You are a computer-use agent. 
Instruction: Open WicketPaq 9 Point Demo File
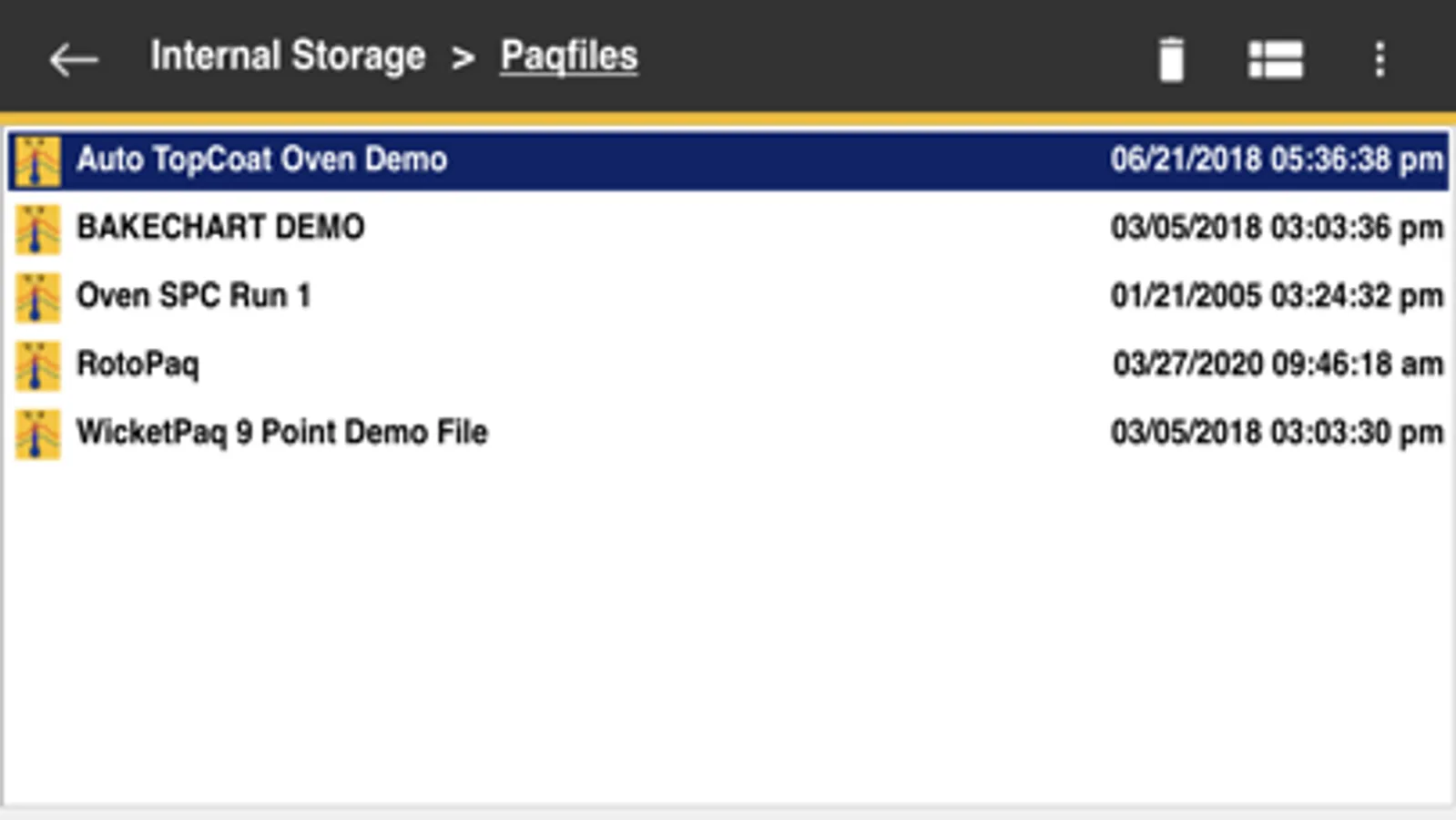(282, 432)
